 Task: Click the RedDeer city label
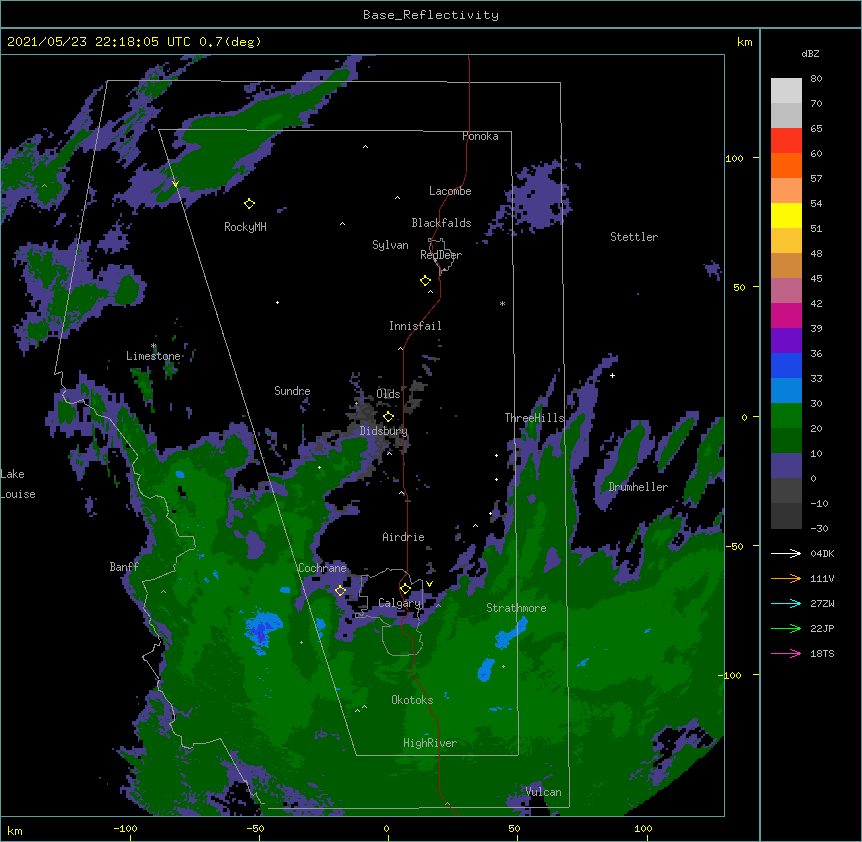[x=441, y=255]
